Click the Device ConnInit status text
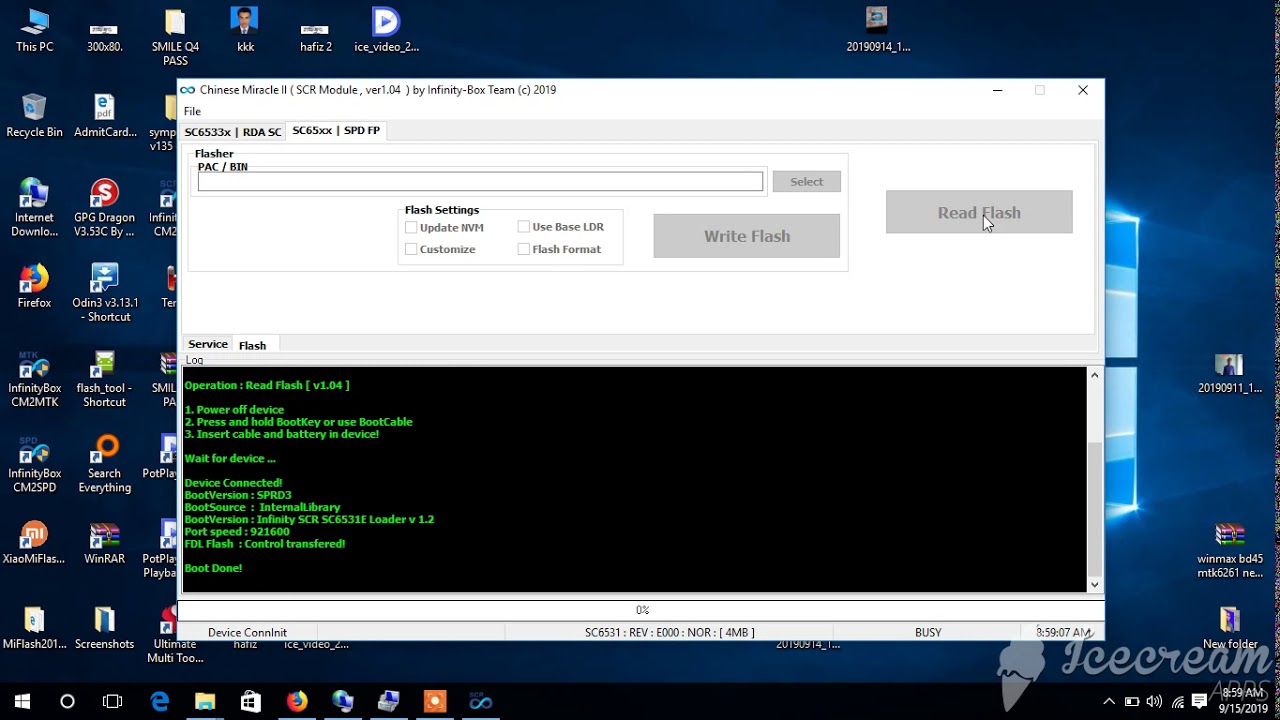Viewport: 1280px width, 720px height. pyautogui.click(x=247, y=632)
